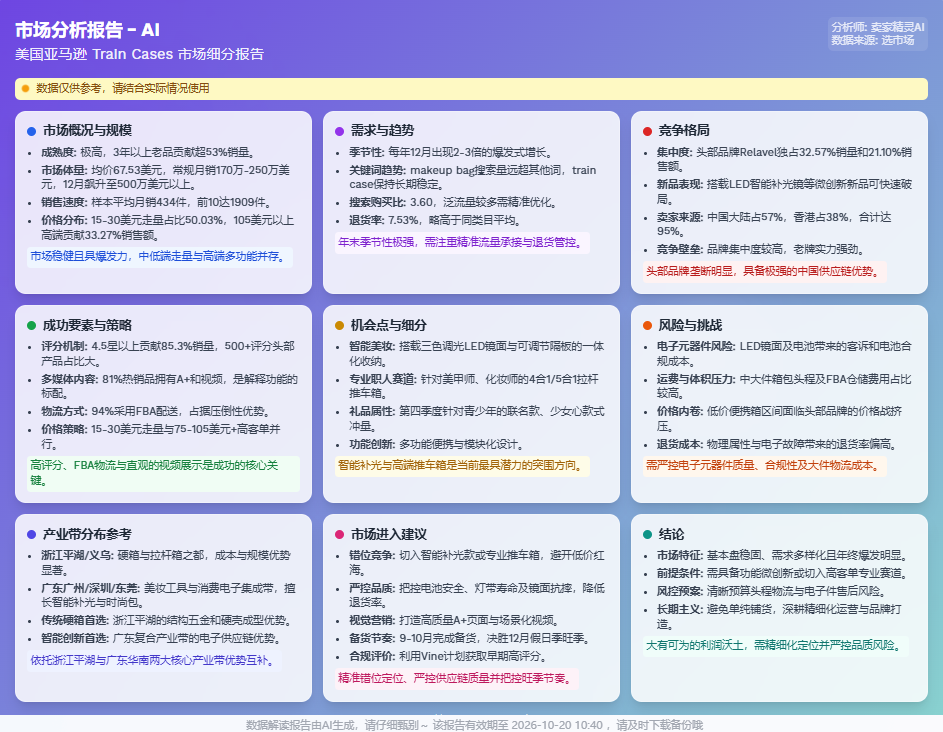Click the orange dot beside 风险与挑战
This screenshot has width=943, height=732.
click(647, 325)
